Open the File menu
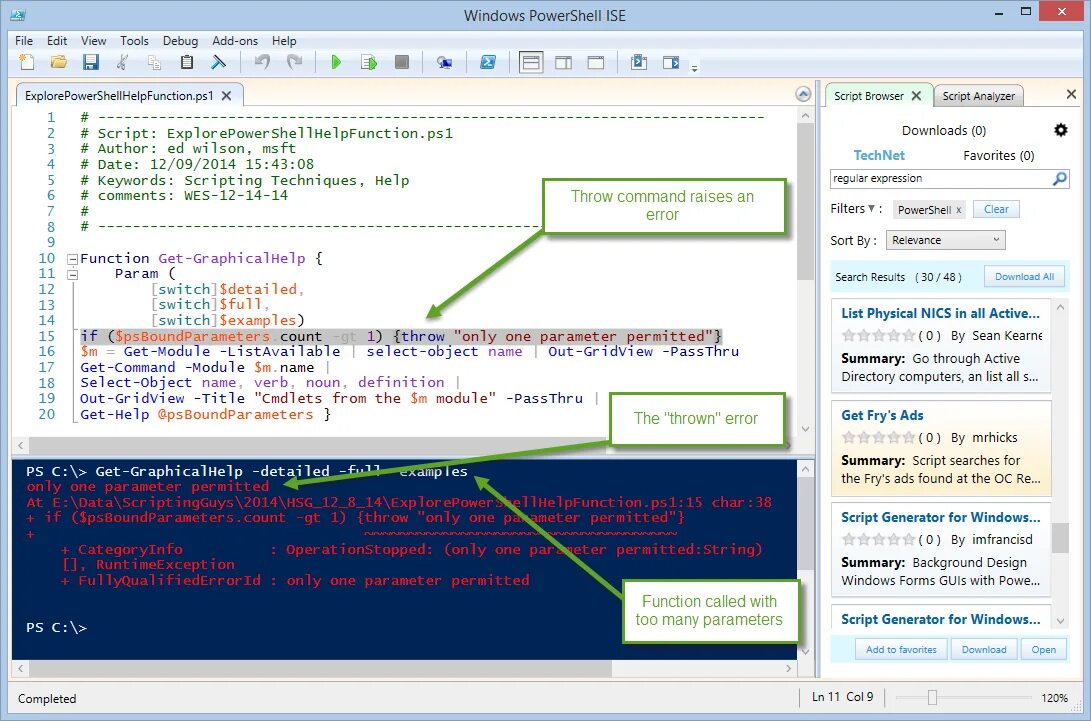This screenshot has height=721, width=1091. 24,41
